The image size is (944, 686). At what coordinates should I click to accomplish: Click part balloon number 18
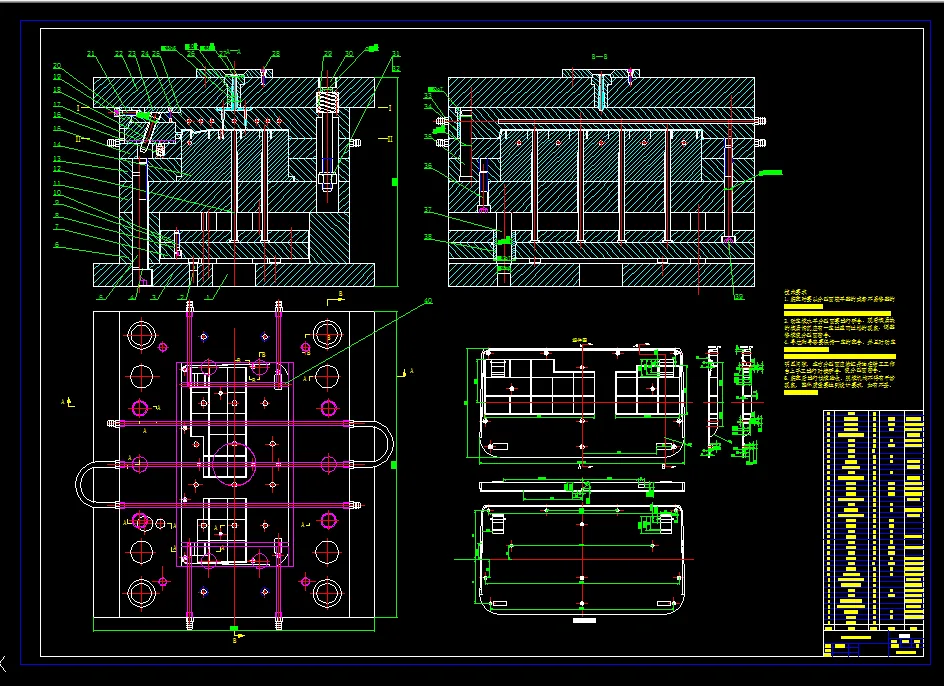point(57,90)
